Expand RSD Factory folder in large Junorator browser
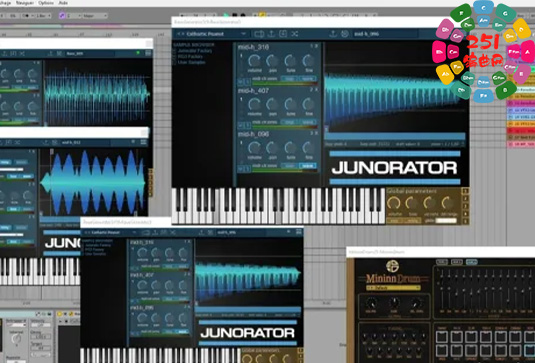The width and height of the screenshot is (535, 363). click(x=189, y=57)
